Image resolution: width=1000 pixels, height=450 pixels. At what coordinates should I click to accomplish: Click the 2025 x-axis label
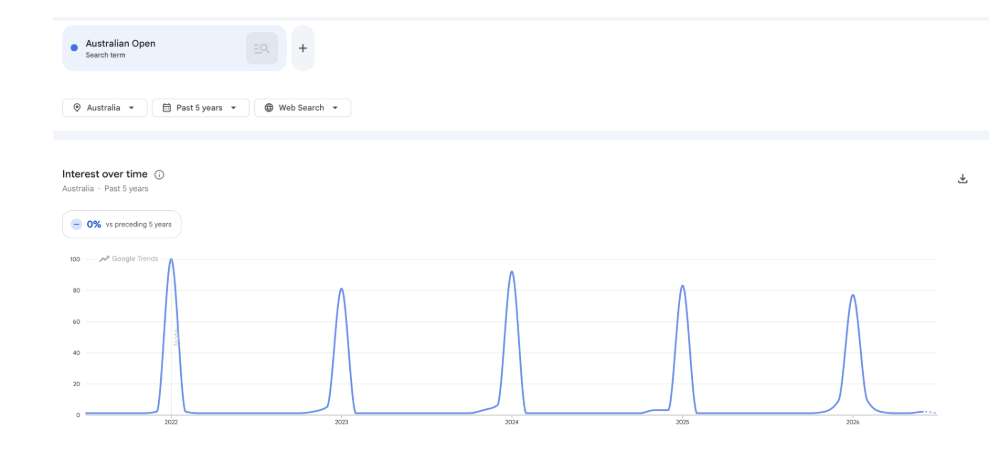pyautogui.click(x=682, y=422)
